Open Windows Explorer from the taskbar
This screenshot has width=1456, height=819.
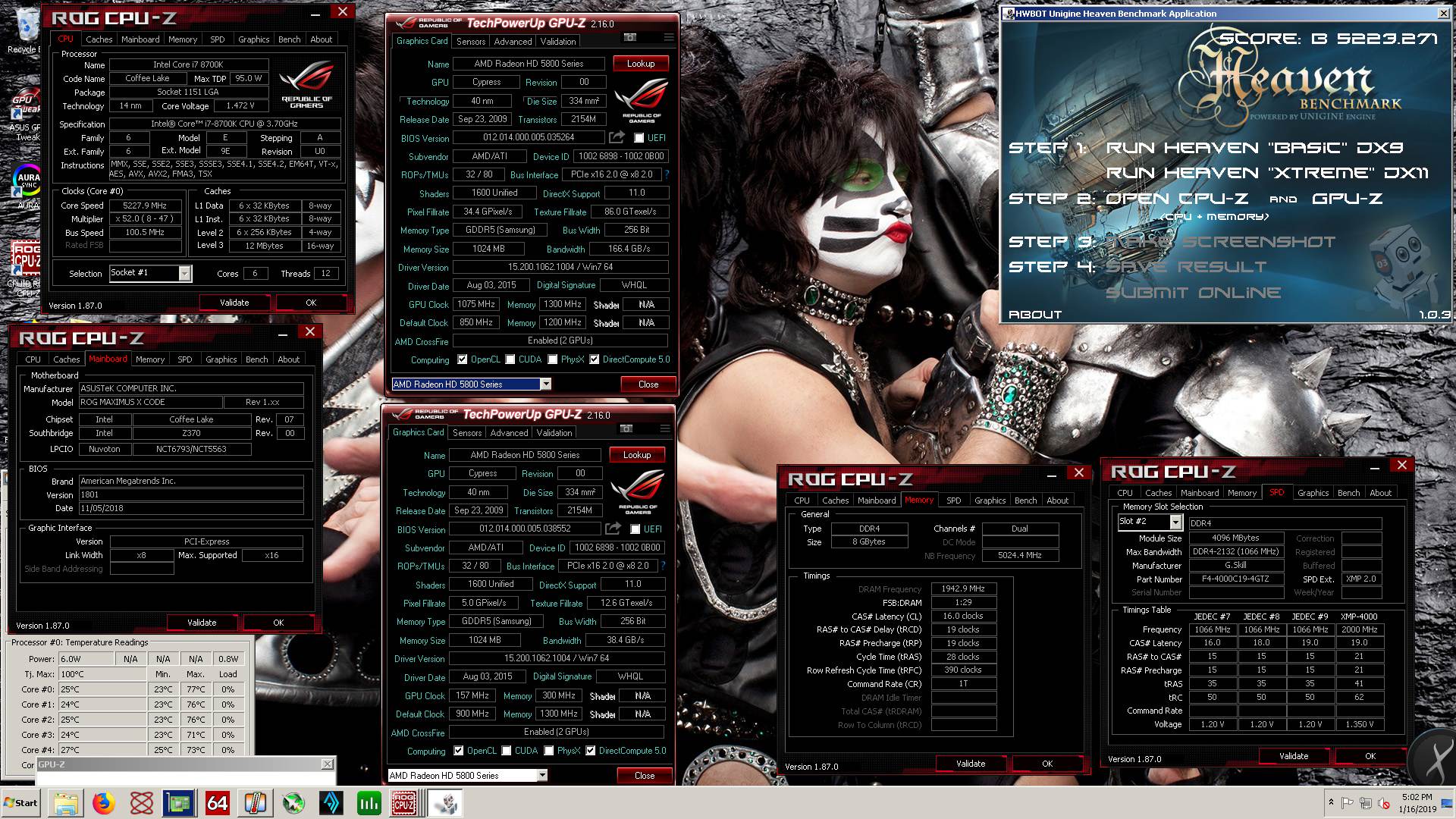(66, 803)
